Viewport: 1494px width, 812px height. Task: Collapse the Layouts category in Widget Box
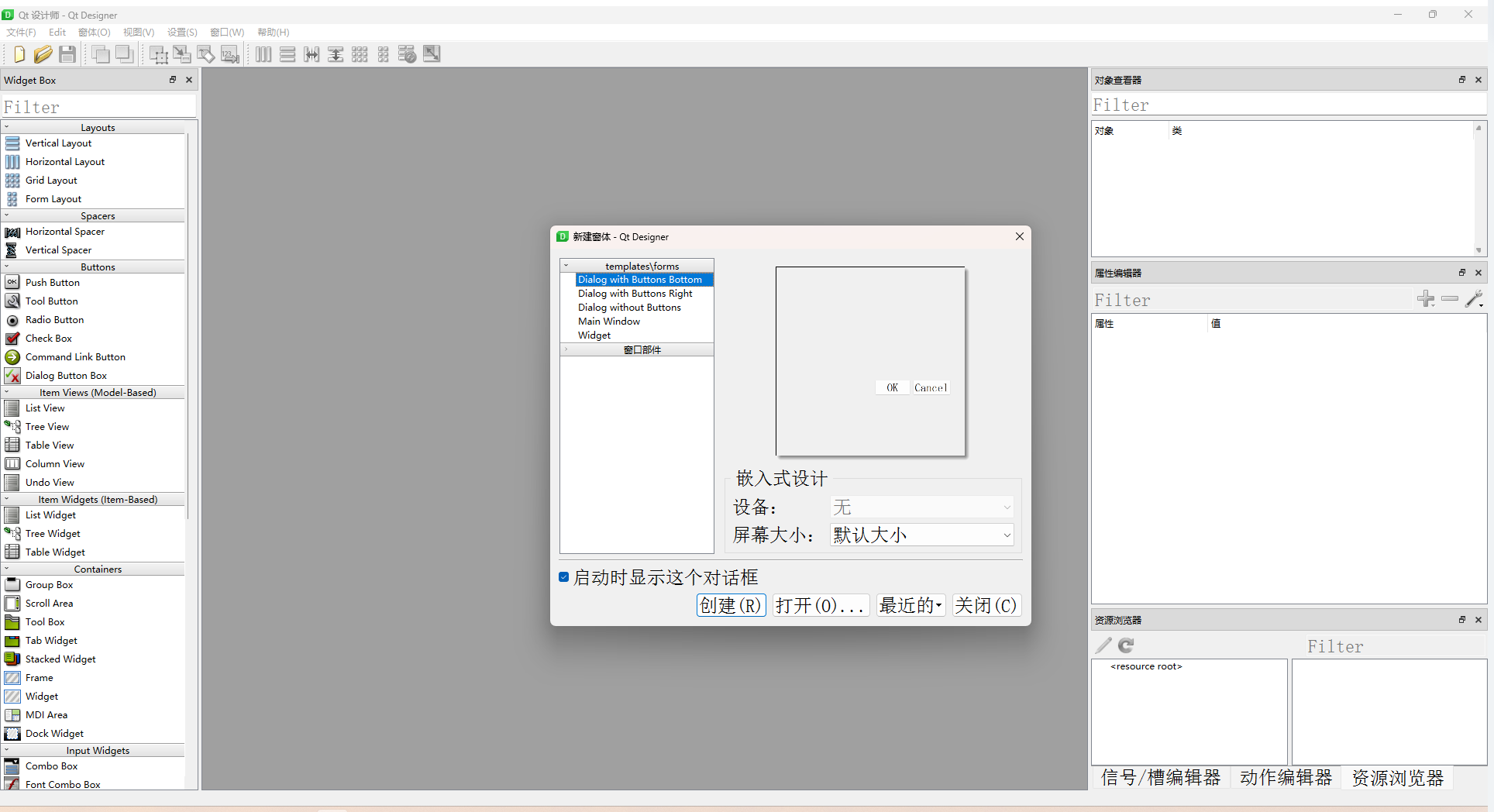(7, 127)
